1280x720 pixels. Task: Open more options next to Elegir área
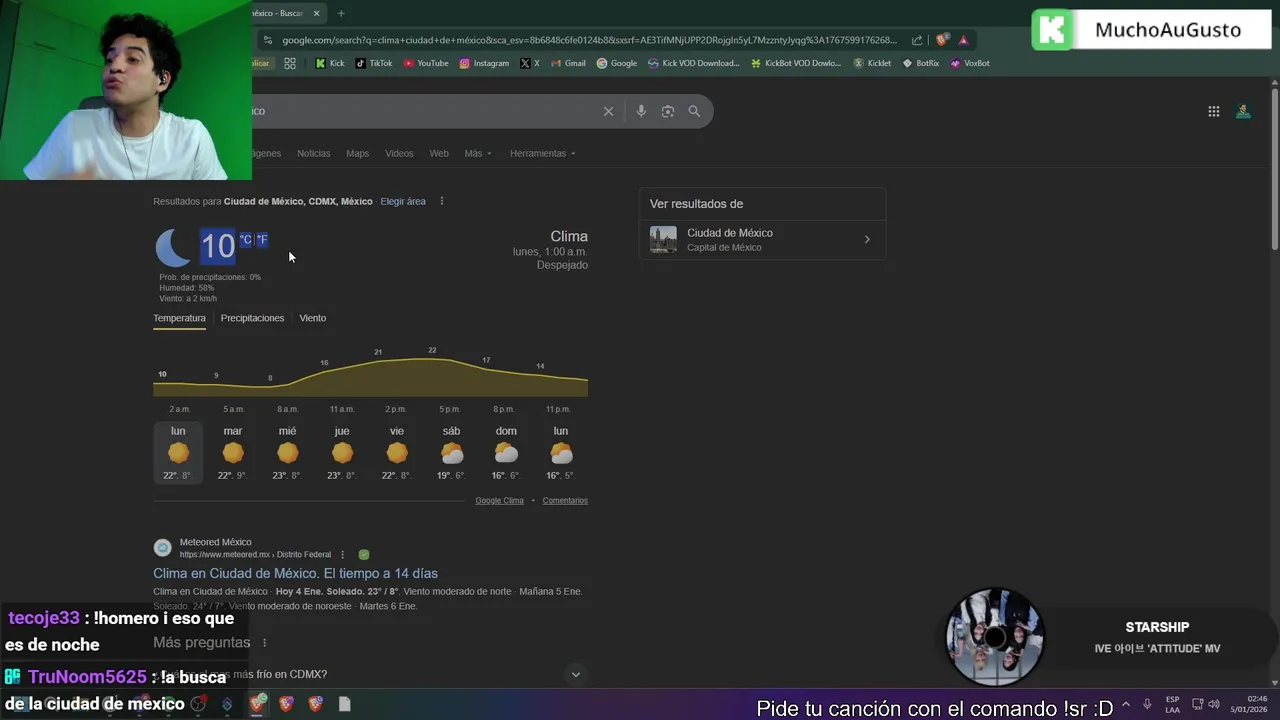(441, 201)
